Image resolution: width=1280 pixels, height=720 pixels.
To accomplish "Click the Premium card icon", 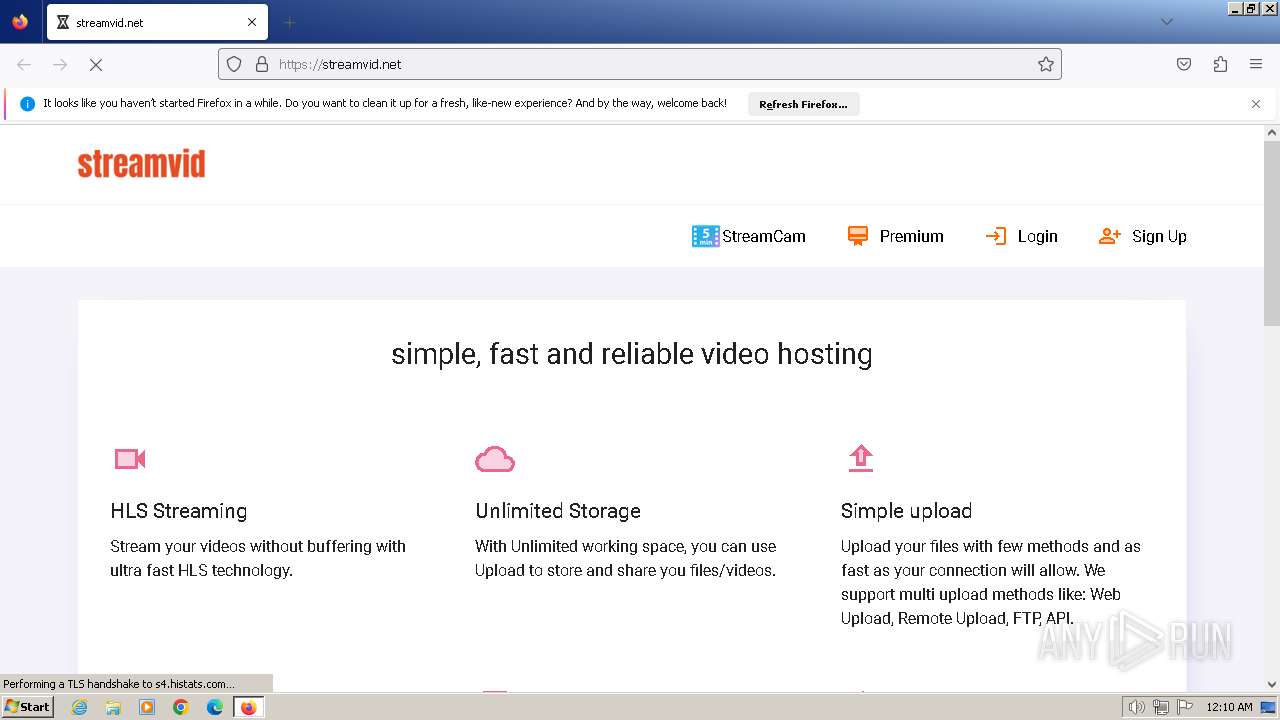I will click(858, 236).
